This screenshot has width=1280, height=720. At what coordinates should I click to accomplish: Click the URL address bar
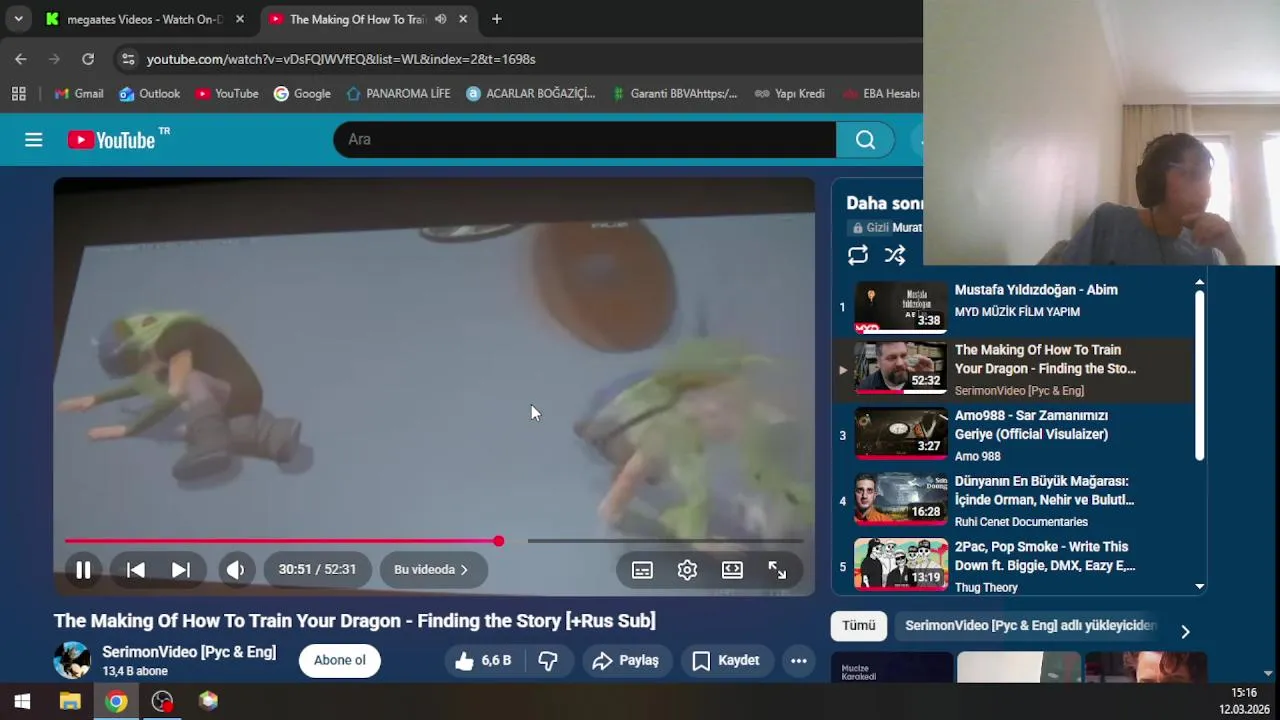341,59
